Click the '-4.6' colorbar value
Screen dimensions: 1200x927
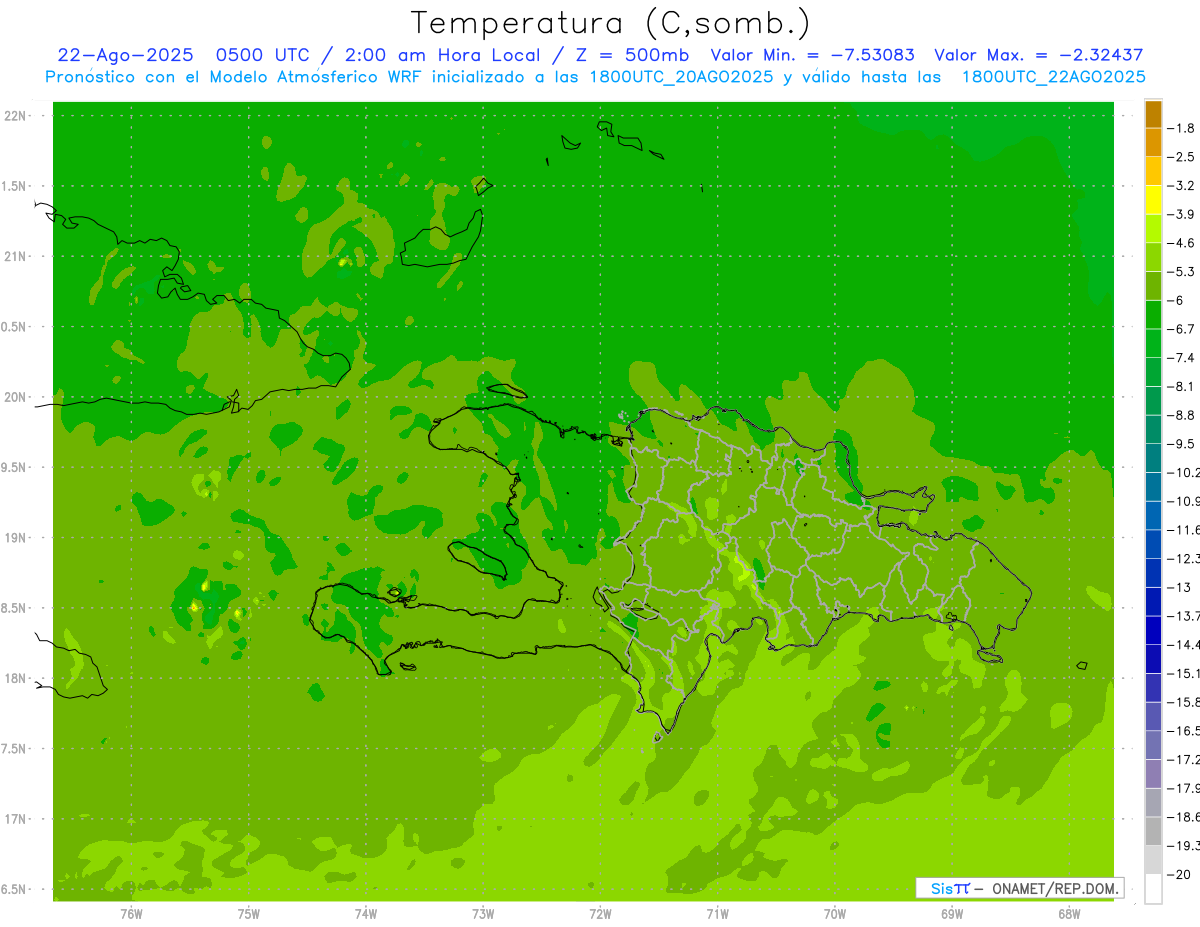tap(1181, 243)
